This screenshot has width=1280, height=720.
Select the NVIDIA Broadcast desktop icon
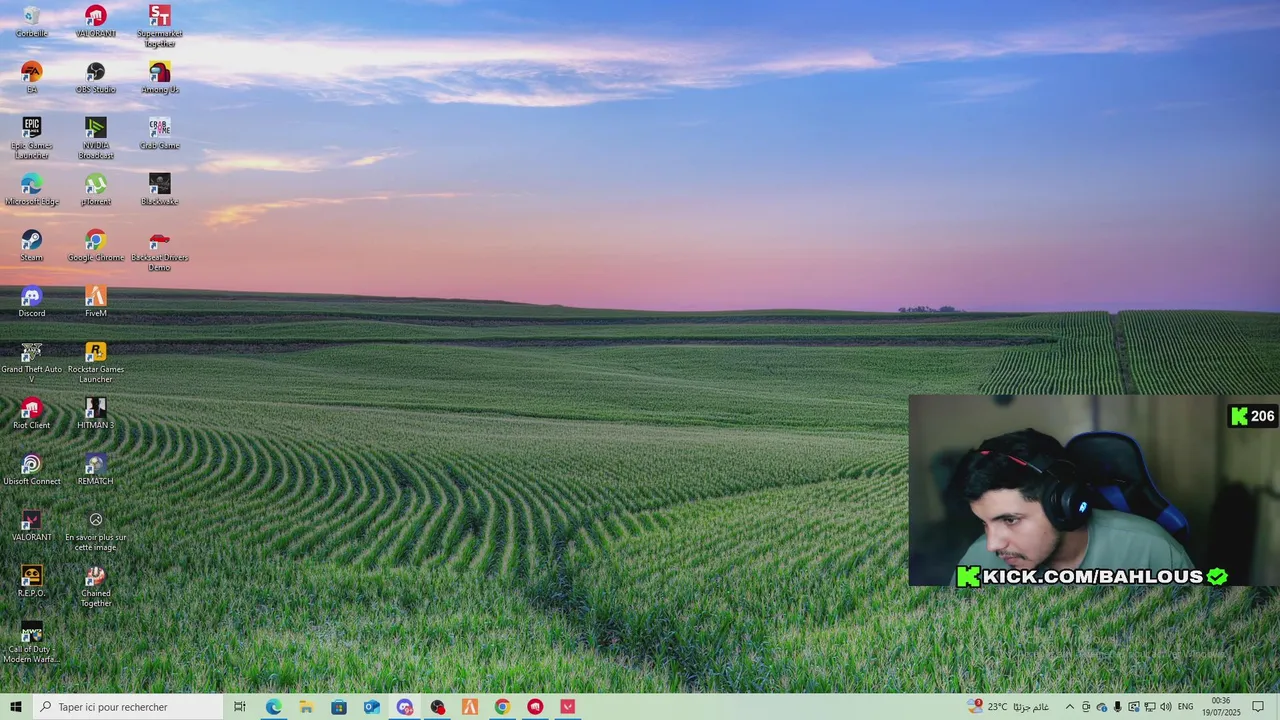[95, 139]
